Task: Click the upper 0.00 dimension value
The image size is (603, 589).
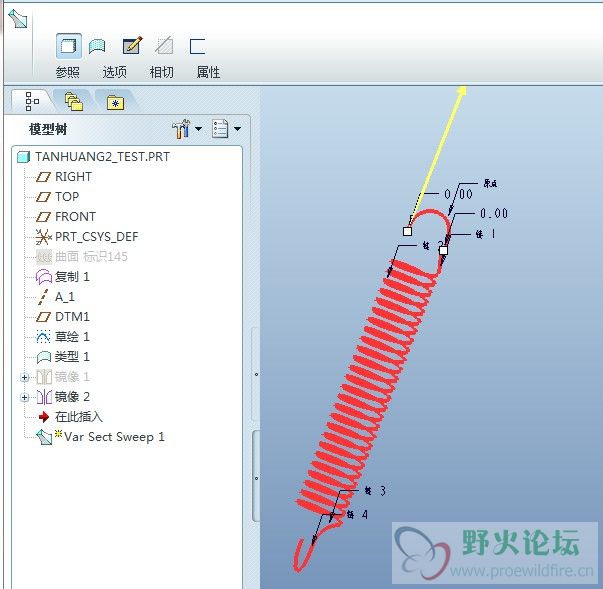Action: [458, 194]
